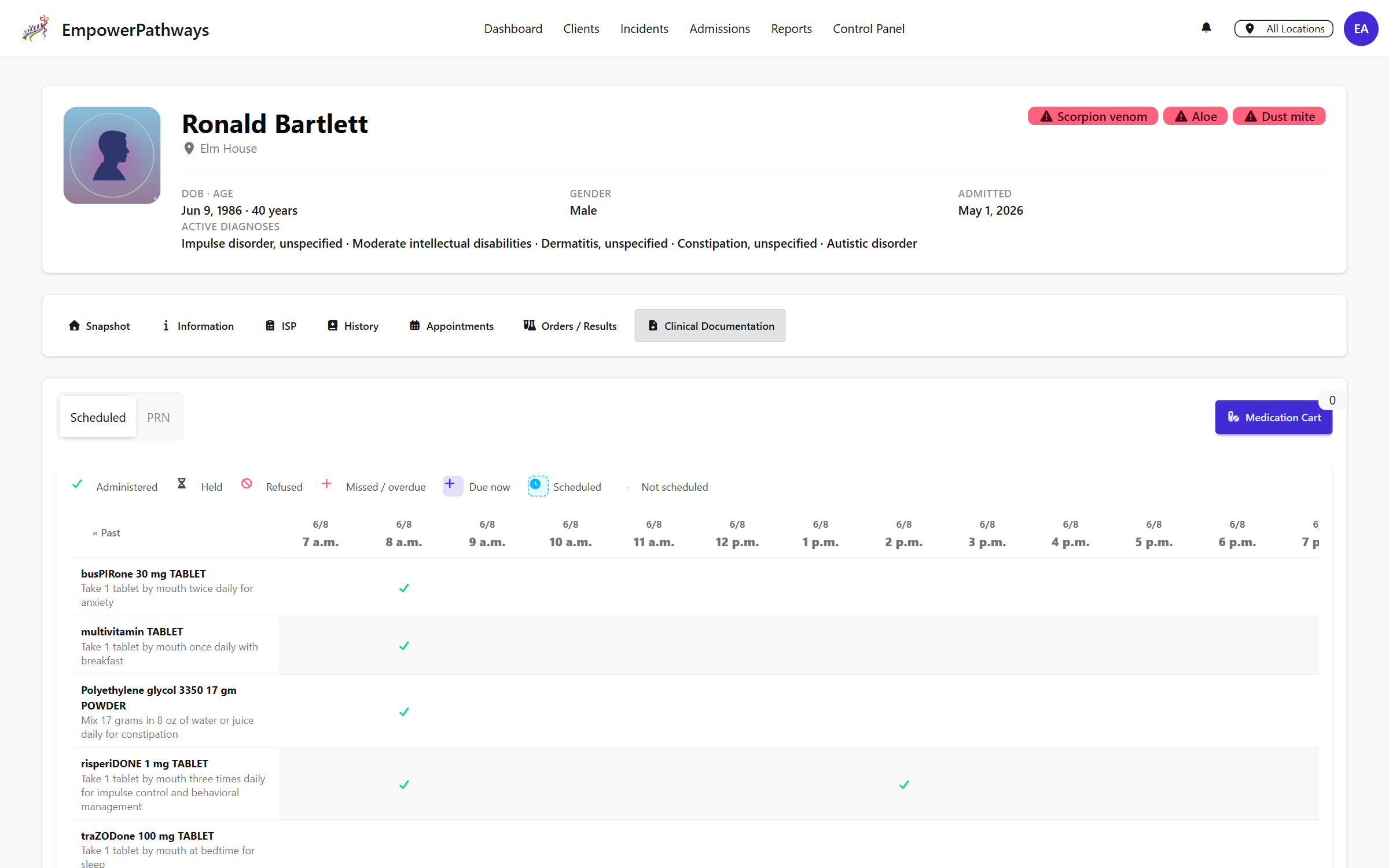
Task: Click the Dust mite allergy badge
Action: pos(1279,116)
